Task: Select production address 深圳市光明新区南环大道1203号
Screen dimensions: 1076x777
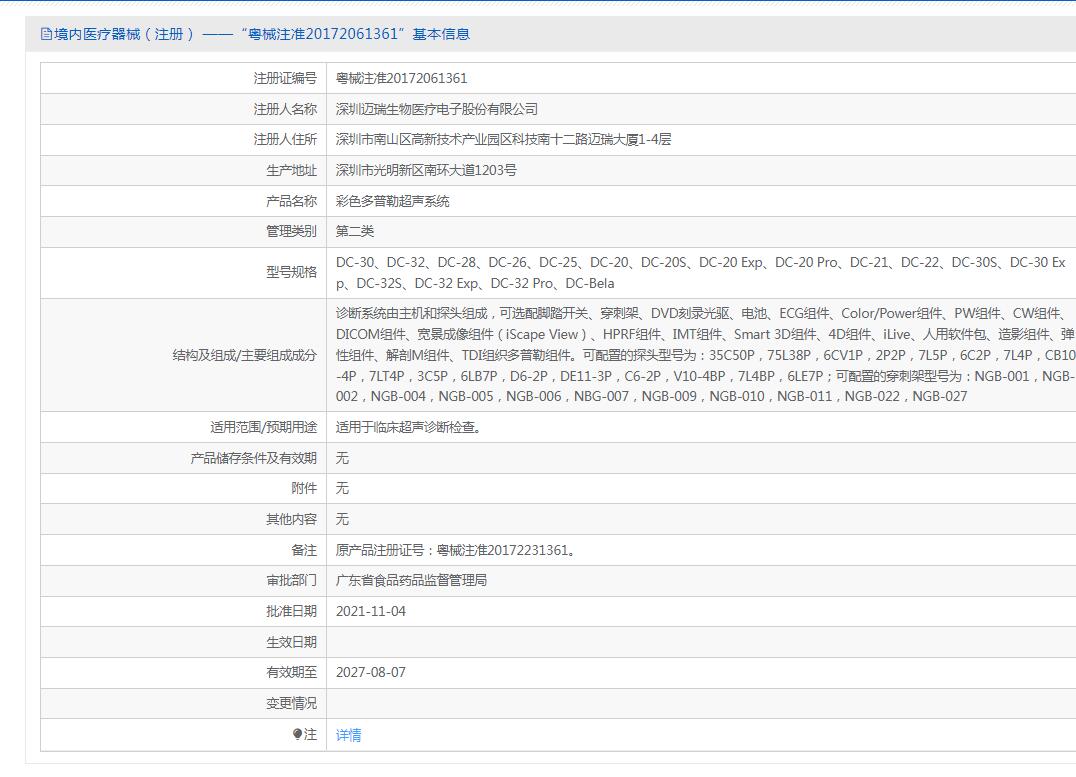Action: click(x=426, y=170)
